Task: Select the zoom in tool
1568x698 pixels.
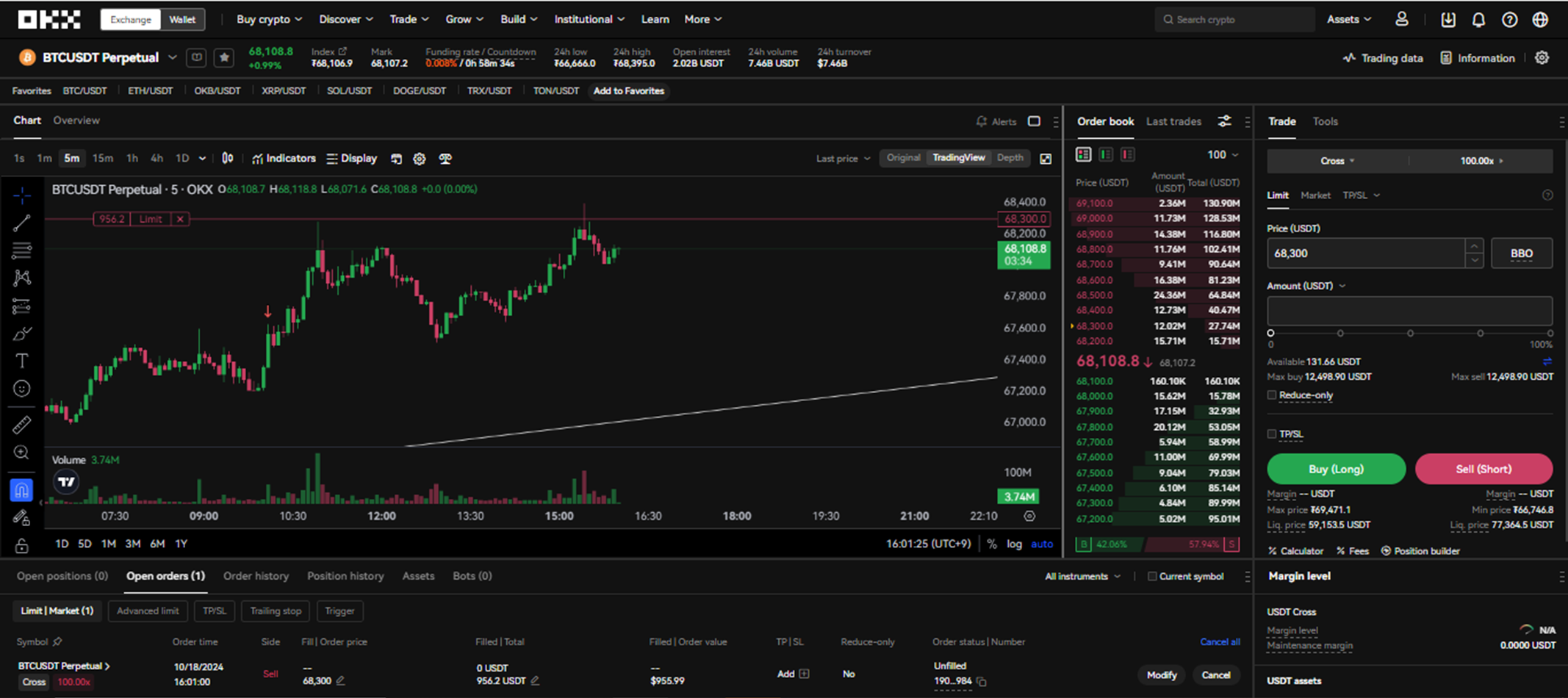Action: (x=22, y=453)
